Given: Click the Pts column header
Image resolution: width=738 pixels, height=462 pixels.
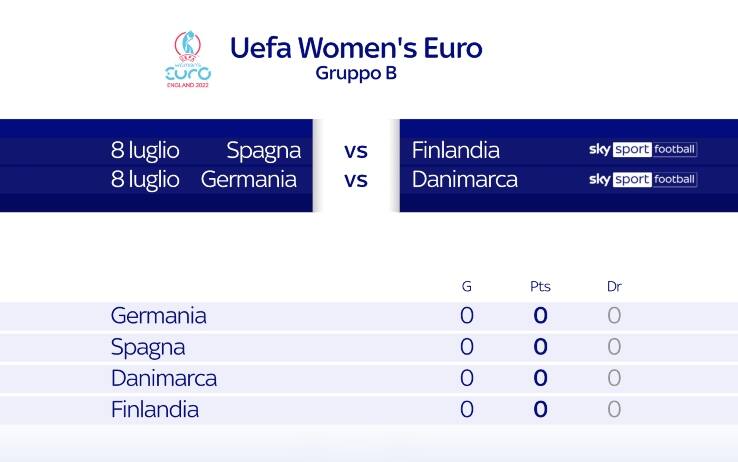Looking at the screenshot, I should pyautogui.click(x=540, y=287).
